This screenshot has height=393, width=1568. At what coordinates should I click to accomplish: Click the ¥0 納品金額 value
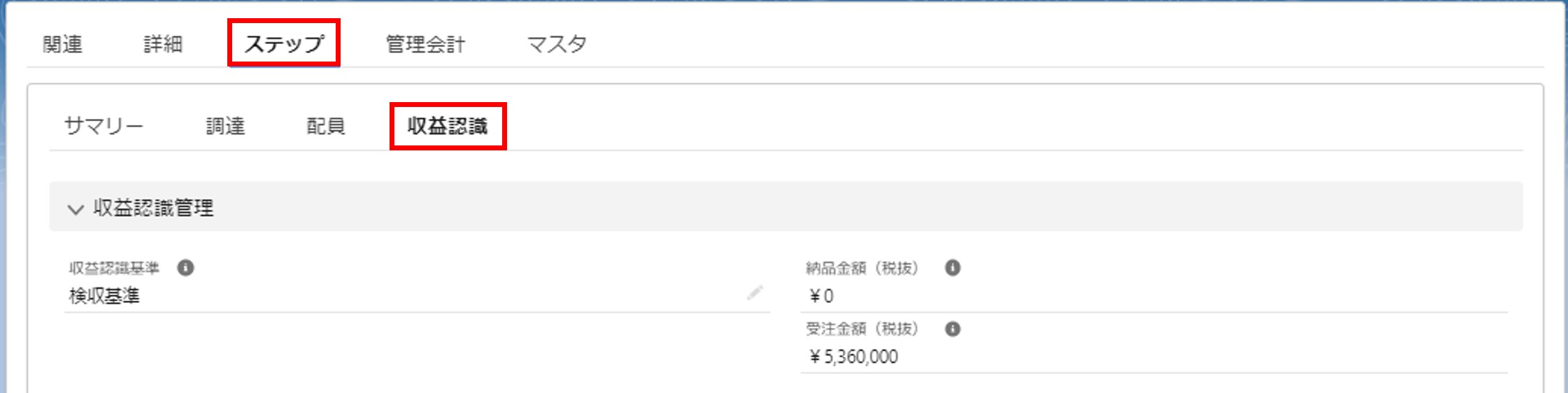tap(822, 296)
